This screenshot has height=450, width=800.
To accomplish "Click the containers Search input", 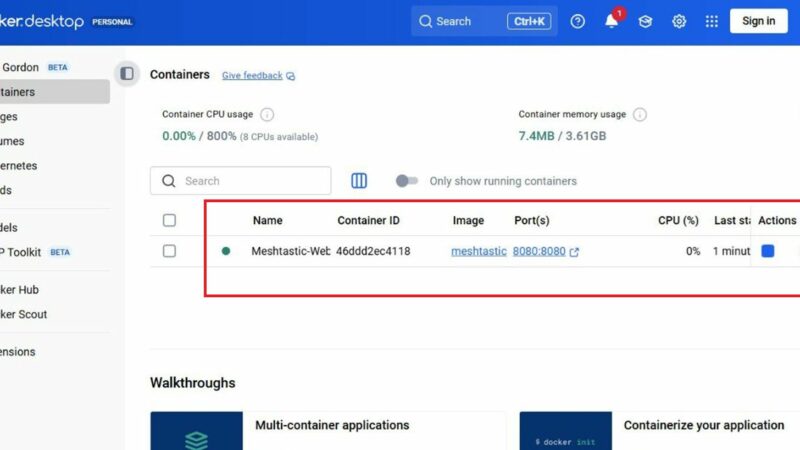I will click(x=240, y=181).
